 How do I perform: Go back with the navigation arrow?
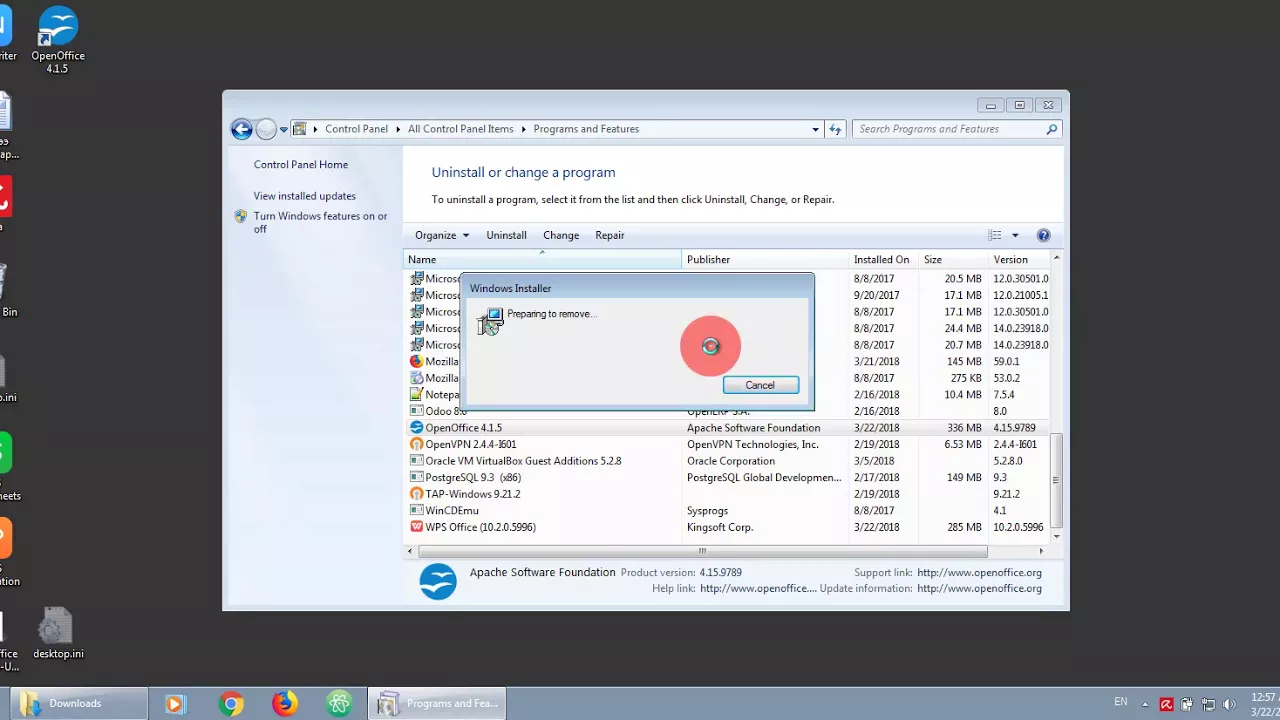(x=241, y=129)
